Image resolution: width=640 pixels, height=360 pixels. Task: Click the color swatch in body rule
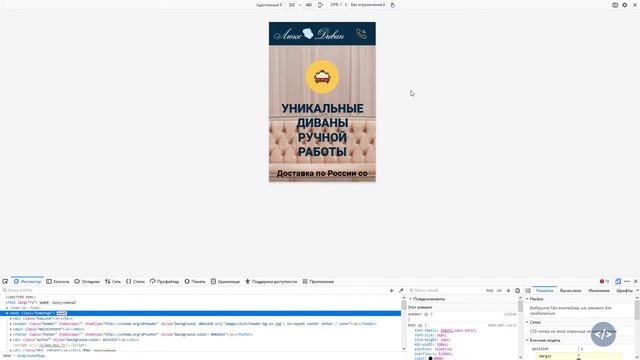tap(430, 358)
